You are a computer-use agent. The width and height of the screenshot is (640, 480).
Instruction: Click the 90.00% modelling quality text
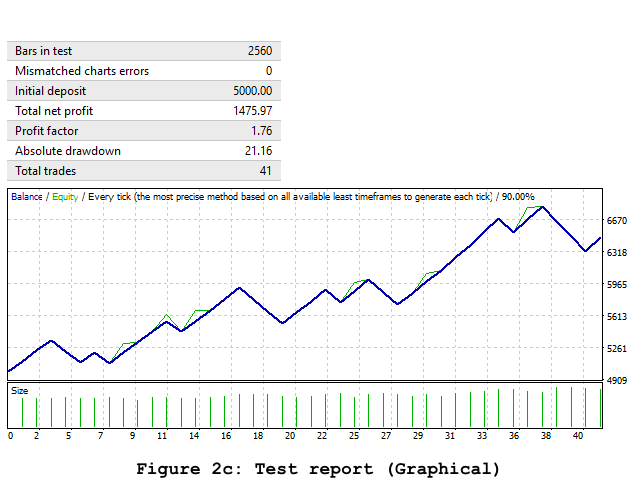518,197
